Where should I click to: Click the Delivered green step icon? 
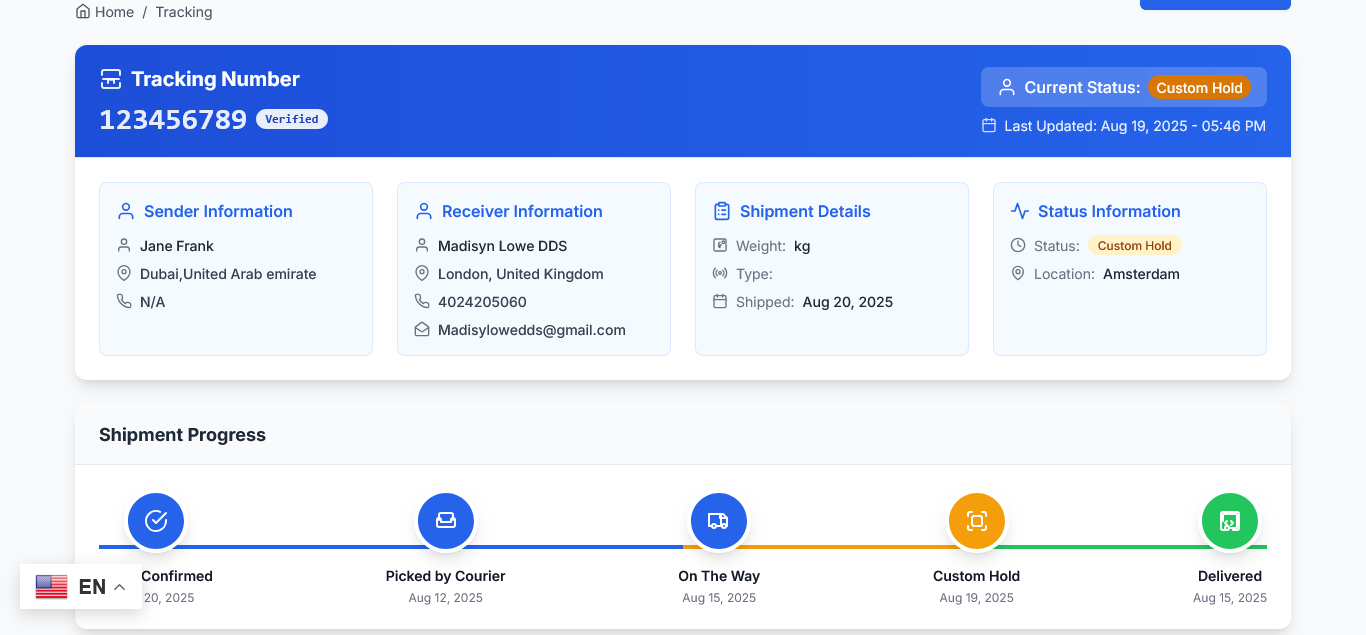[1229, 521]
